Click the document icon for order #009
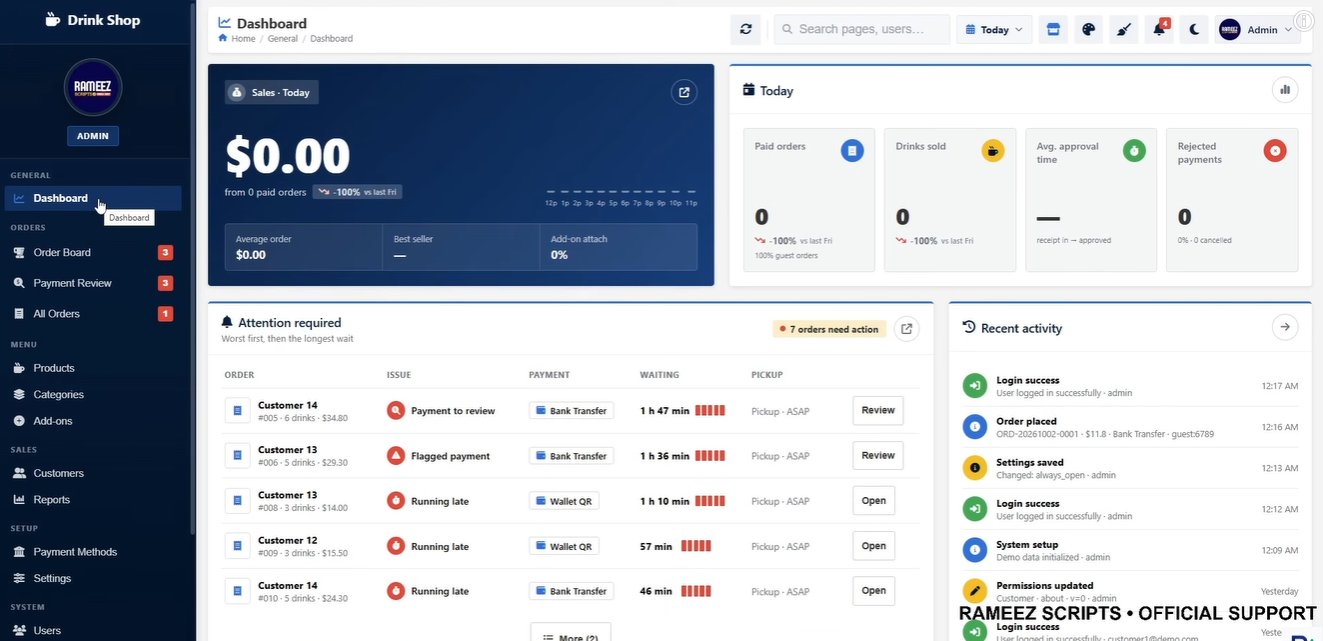The height and width of the screenshot is (641, 1323). click(x=237, y=546)
